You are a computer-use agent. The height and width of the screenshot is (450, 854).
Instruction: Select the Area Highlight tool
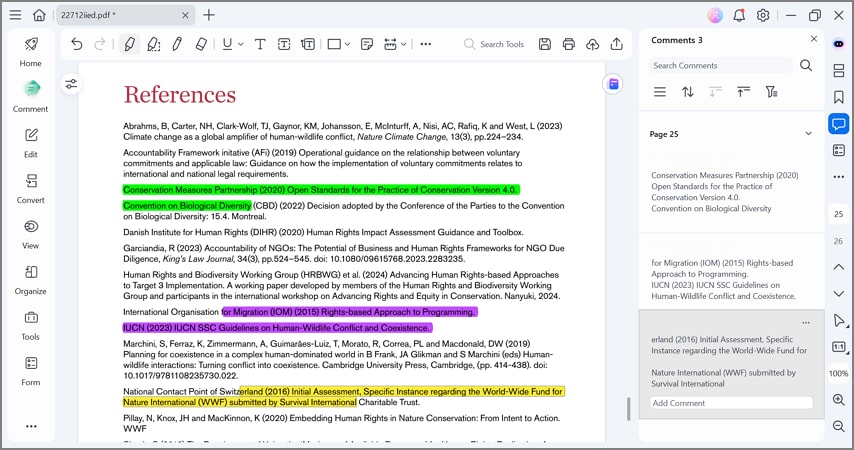(x=154, y=44)
